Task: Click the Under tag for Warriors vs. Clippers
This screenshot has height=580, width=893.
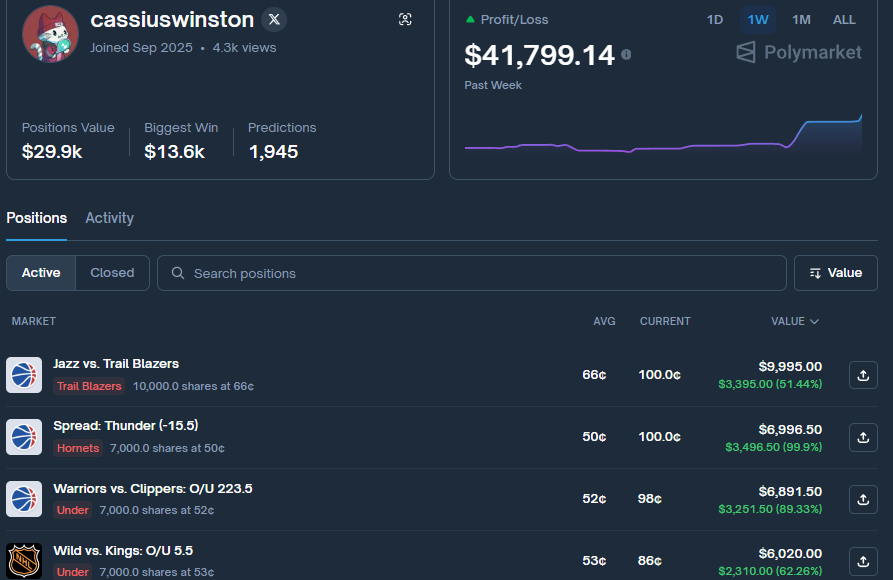Action: 72,510
